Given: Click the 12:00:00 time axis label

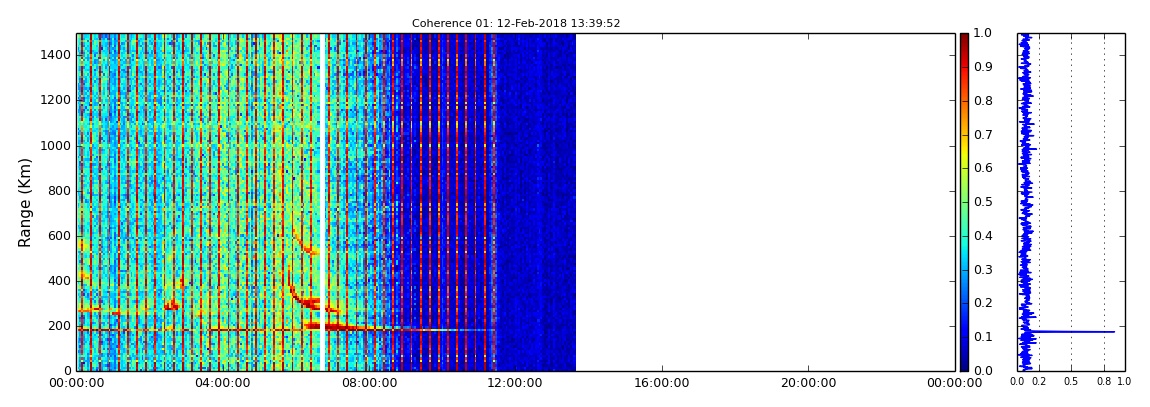Looking at the screenshot, I should (x=516, y=383).
